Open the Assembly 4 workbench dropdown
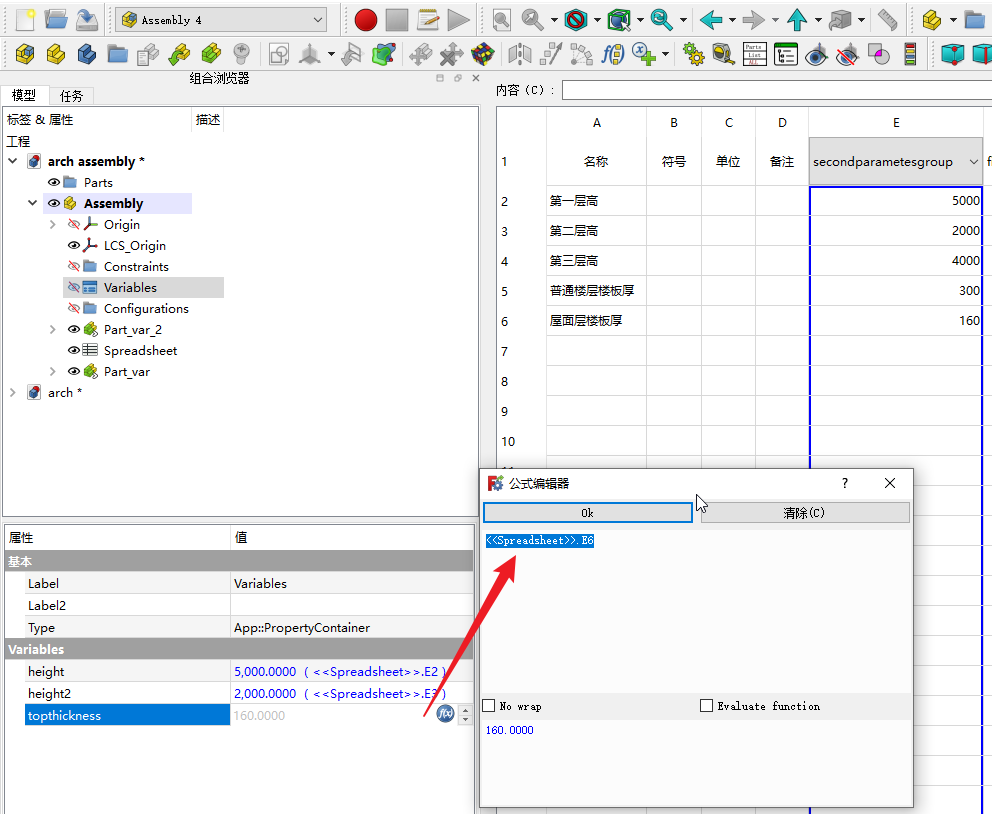 318,19
